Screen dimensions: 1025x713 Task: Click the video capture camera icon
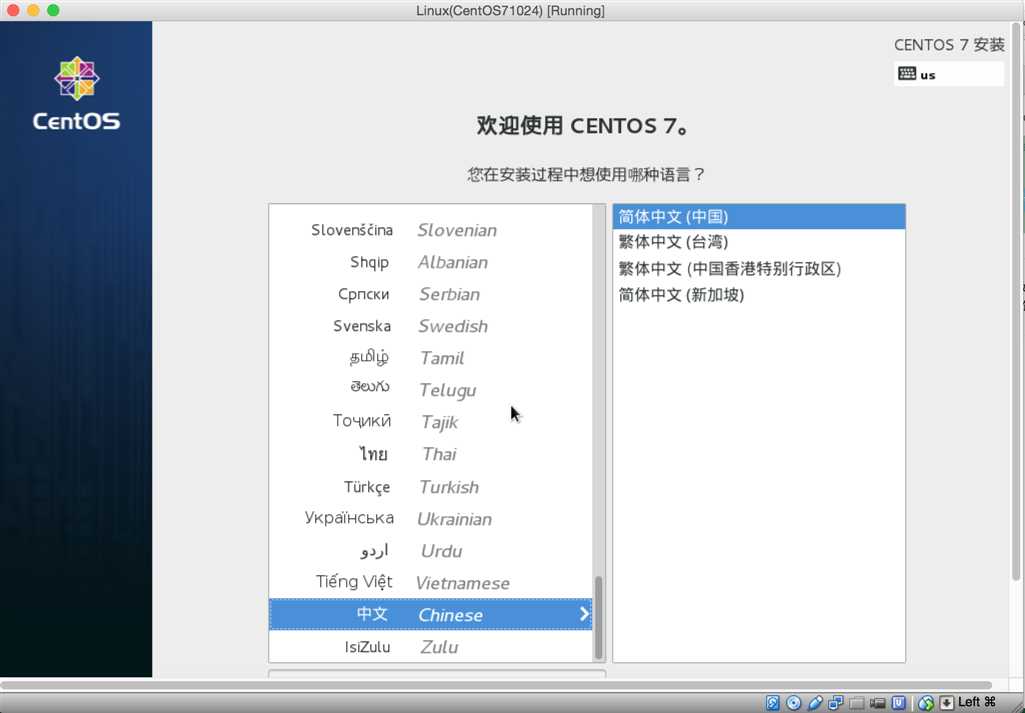tap(877, 703)
